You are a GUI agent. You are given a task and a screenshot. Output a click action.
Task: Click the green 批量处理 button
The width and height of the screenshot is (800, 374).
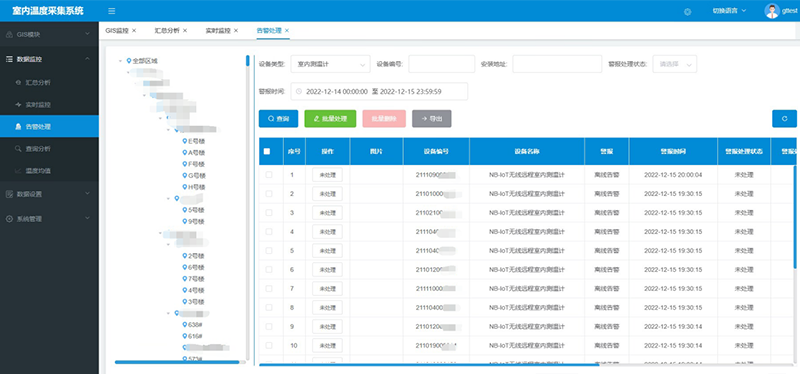pyautogui.click(x=330, y=118)
